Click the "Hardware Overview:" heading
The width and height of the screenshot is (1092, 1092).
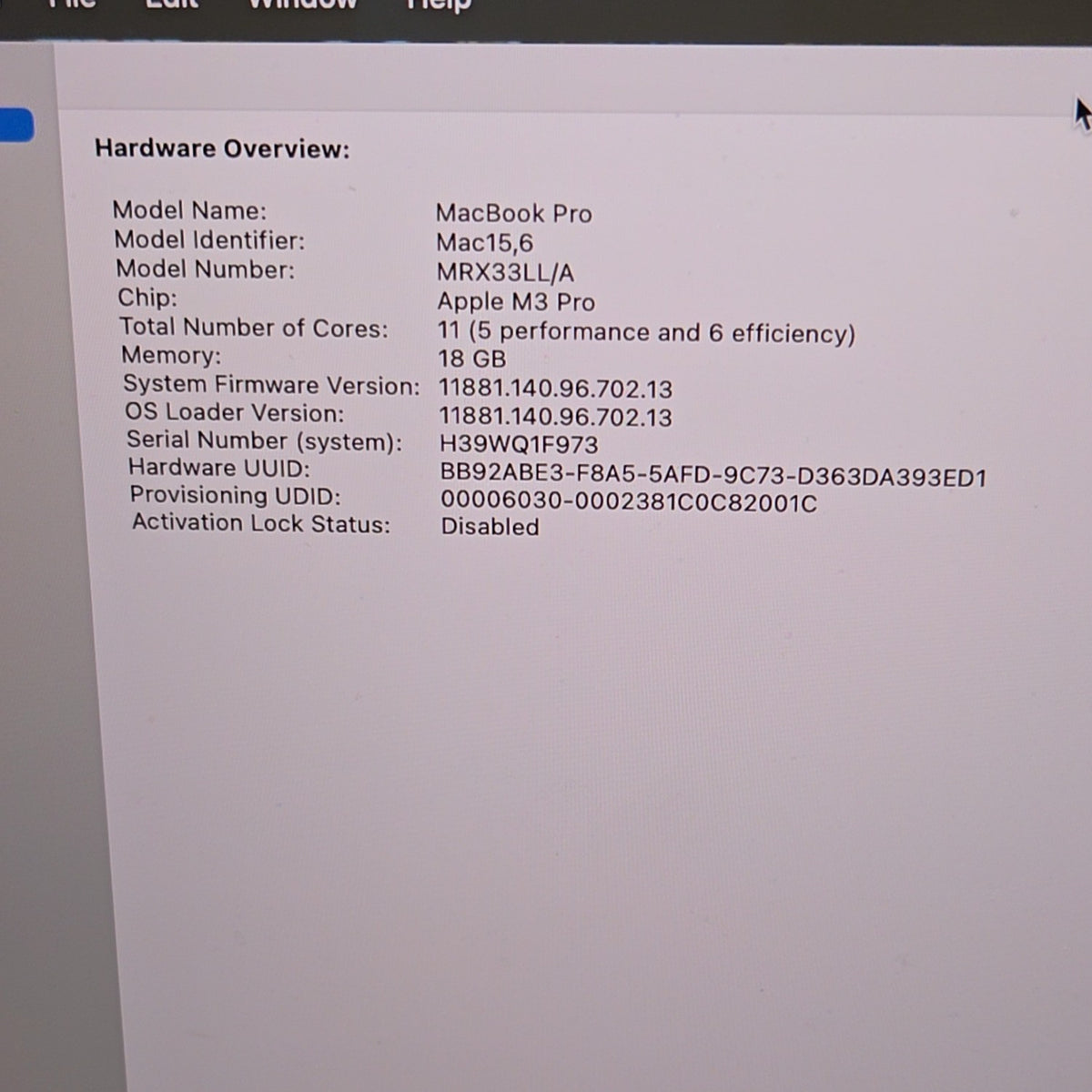222,148
